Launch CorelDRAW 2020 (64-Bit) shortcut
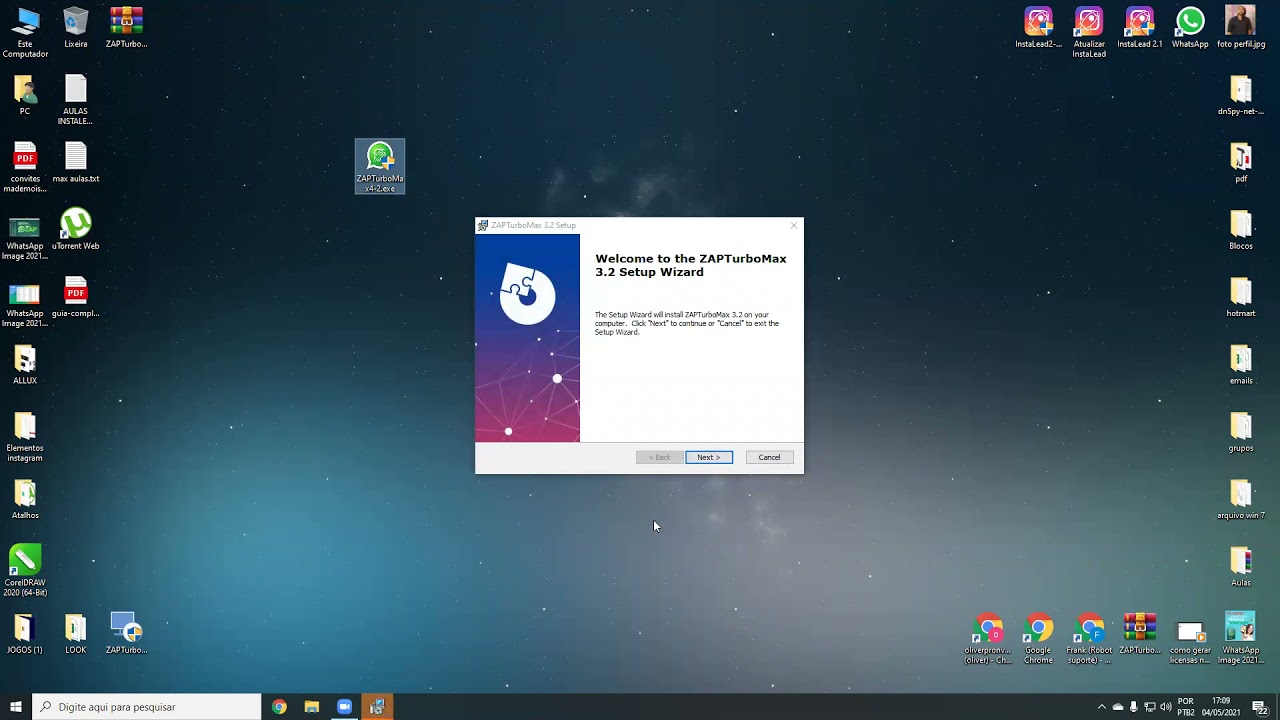1280x720 pixels. pyautogui.click(x=25, y=571)
